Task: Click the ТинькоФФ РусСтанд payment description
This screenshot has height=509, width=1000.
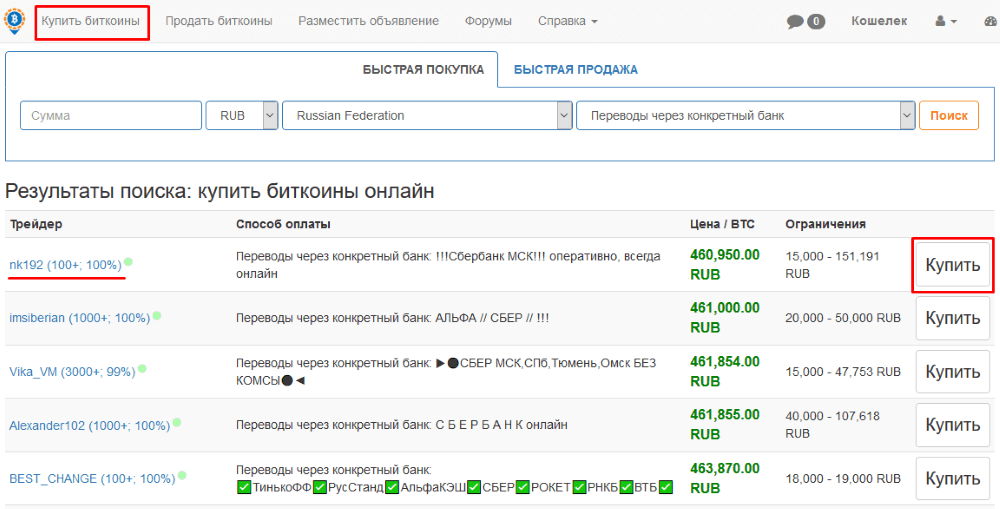Action: coord(455,479)
